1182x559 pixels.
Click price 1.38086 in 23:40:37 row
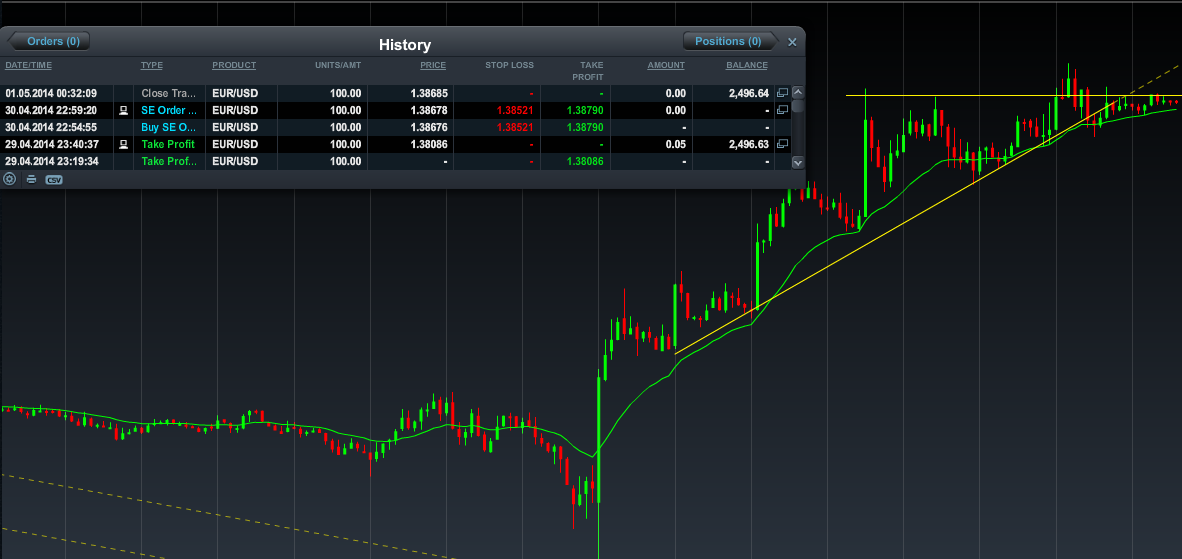pyautogui.click(x=429, y=144)
